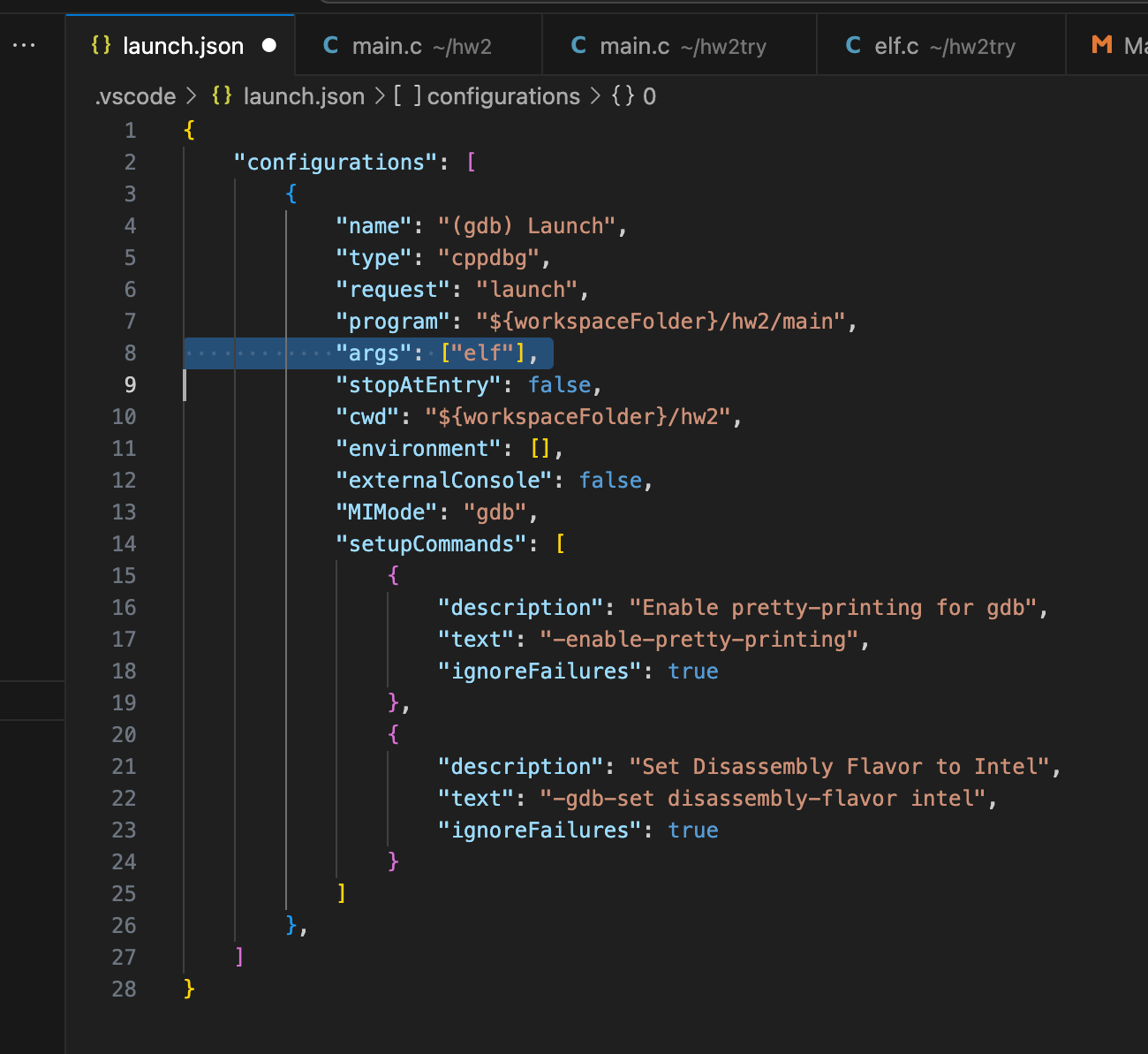
Task: Expand the configurations breadcrumb symbol list
Action: (x=503, y=96)
